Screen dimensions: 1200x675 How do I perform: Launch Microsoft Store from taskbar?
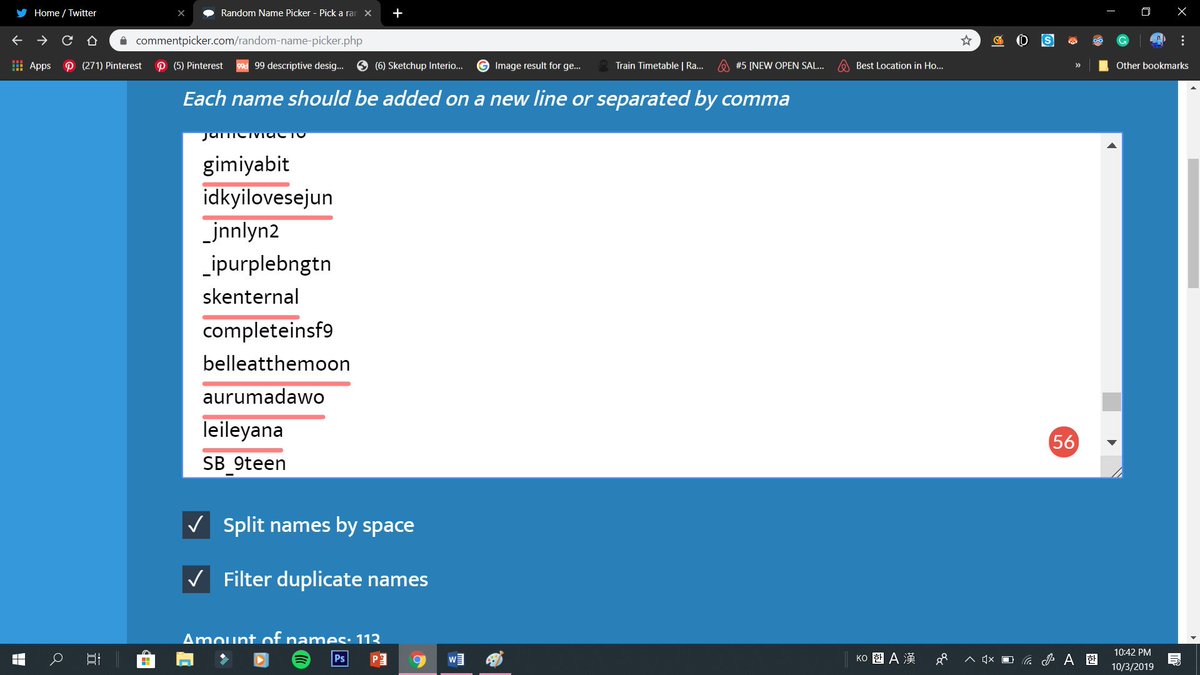[x=146, y=660]
